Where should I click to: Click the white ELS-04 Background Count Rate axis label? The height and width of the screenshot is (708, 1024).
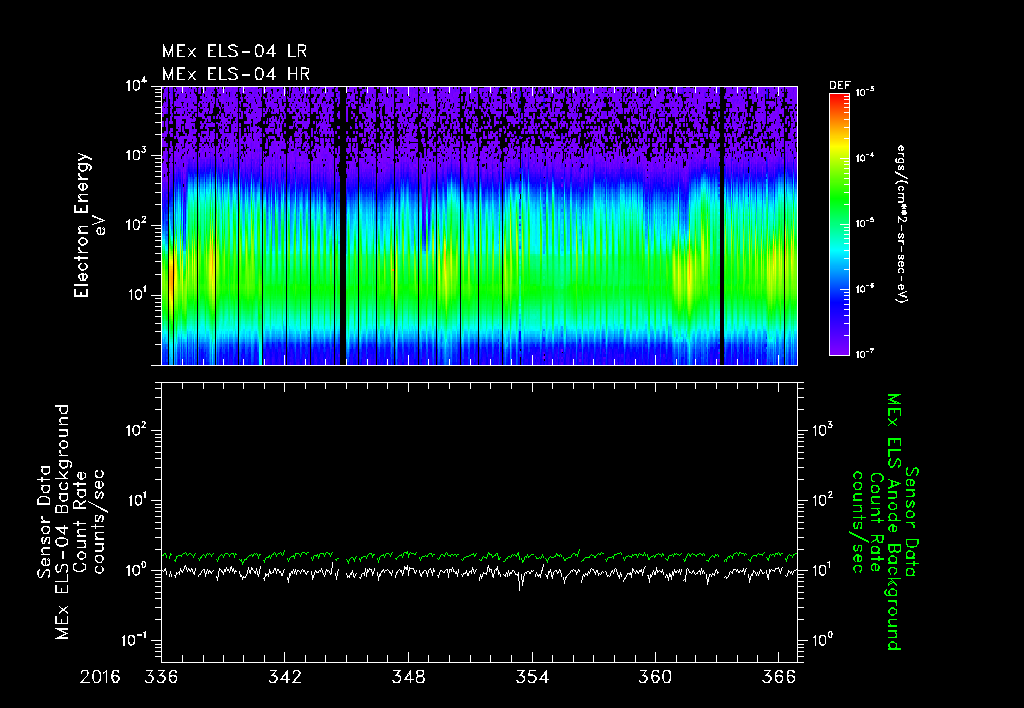coord(71,521)
